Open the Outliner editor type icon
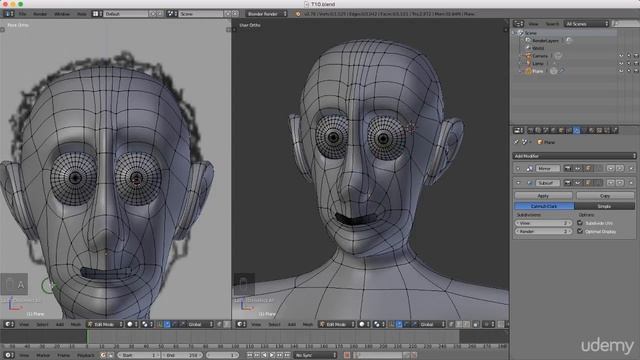 518,24
